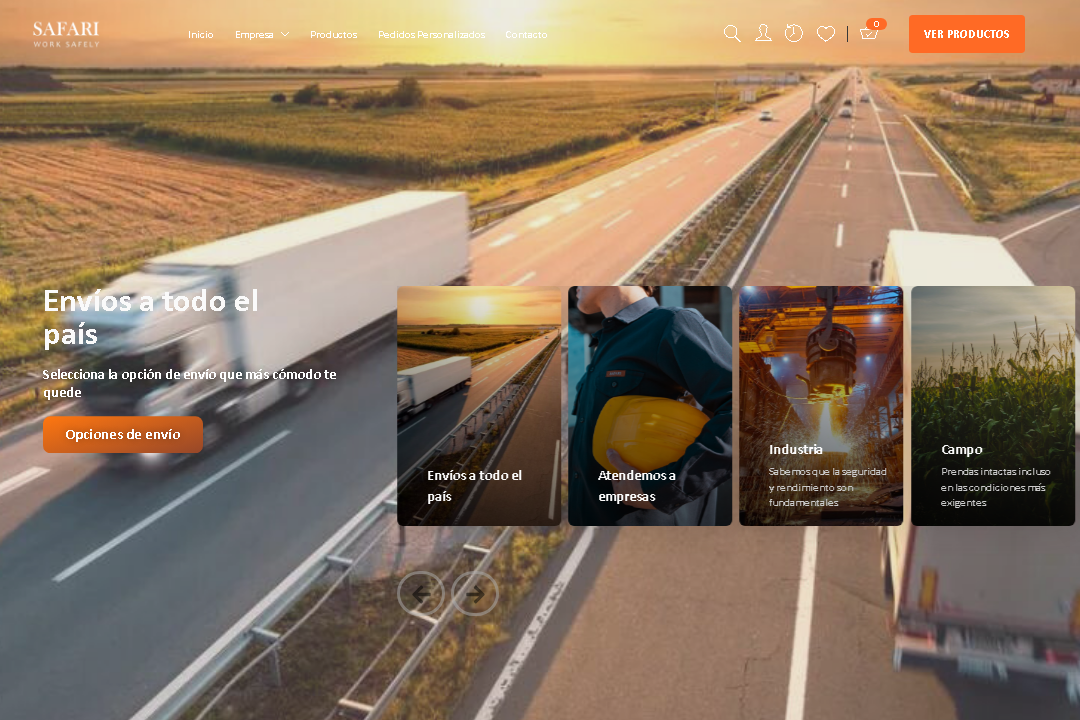Select Contacto in the top menu

coord(526,35)
